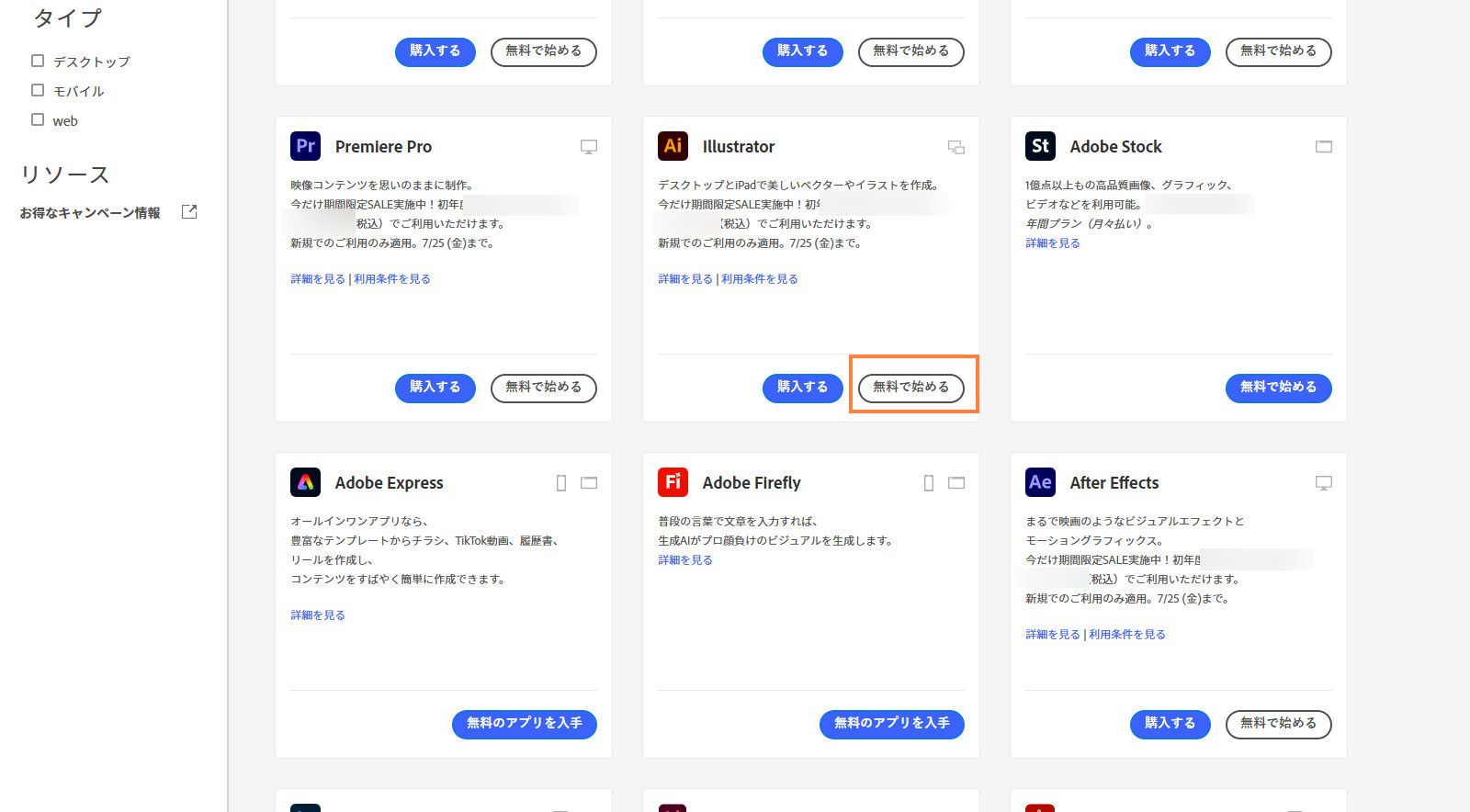Click the 'Adobe Firefly' product title
1470x812 pixels.
pos(752,483)
